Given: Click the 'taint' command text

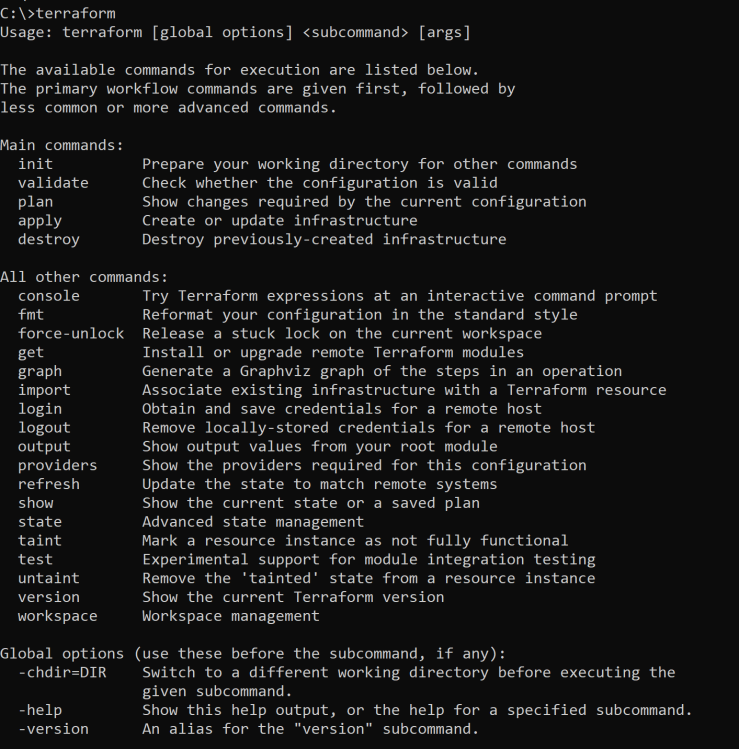Looking at the screenshot, I should [40, 540].
